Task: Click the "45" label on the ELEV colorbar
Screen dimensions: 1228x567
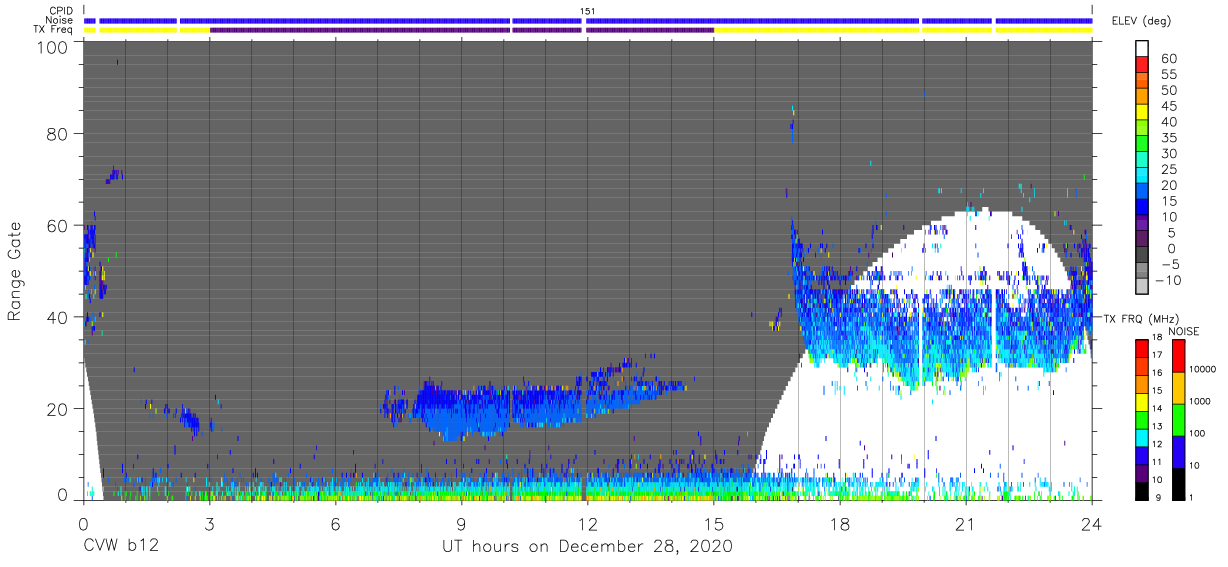Action: tap(1169, 106)
